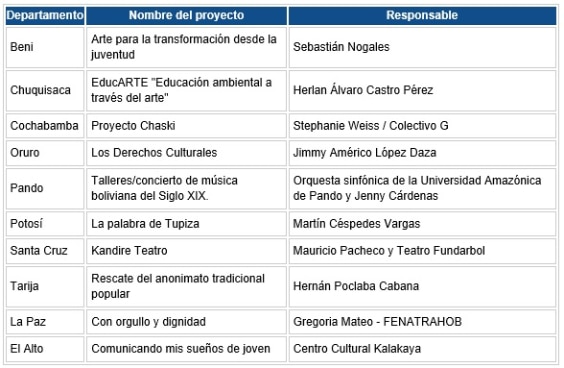Click Gregoria Mateo - FENATRAHOB cell
This screenshot has height=368, width=564.
[x=422, y=322]
